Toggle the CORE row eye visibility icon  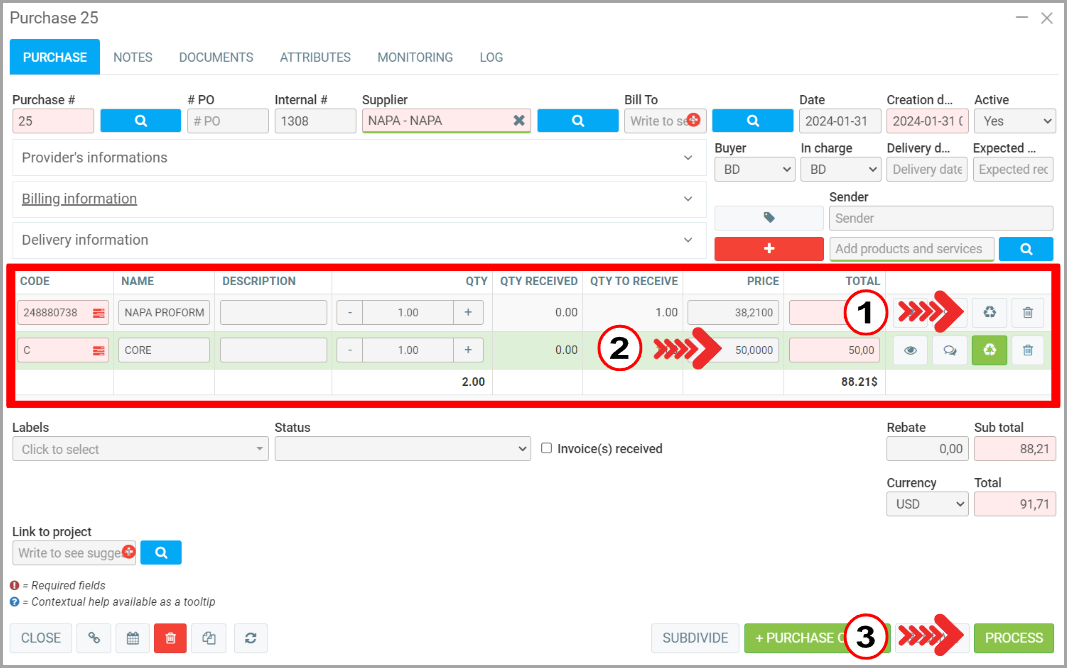click(910, 351)
